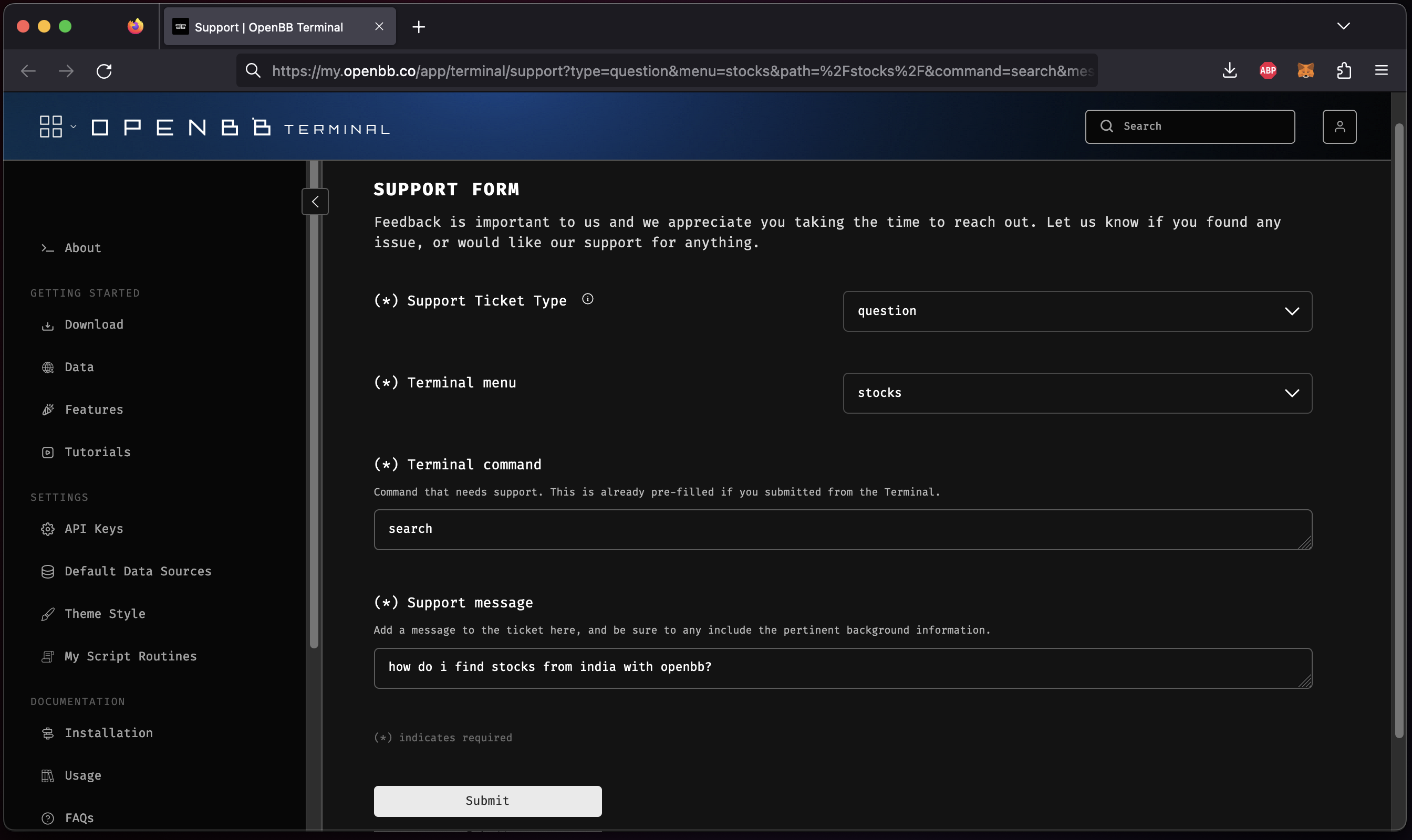Open the list all tabs chevron
The width and height of the screenshot is (1412, 840).
point(1343,26)
